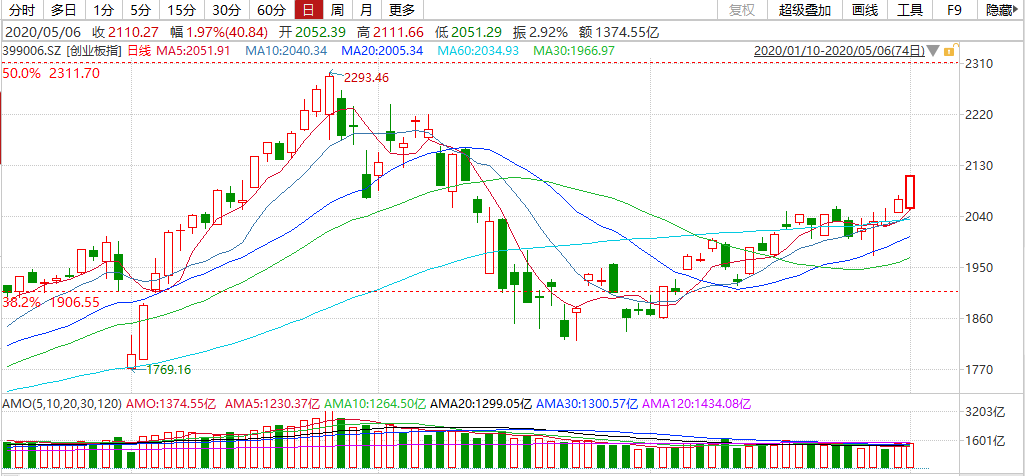Screen dimensions: 1025x476
Task: Switch to the 月 monthly tab
Action: click(367, 10)
